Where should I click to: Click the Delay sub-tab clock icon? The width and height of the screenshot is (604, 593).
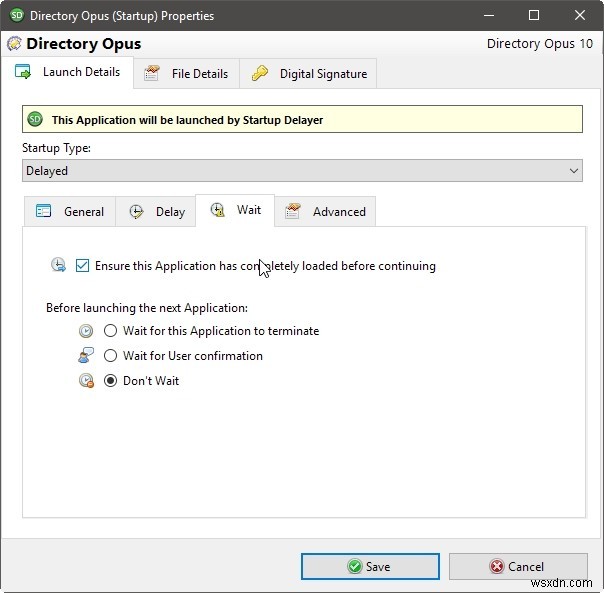pos(136,212)
